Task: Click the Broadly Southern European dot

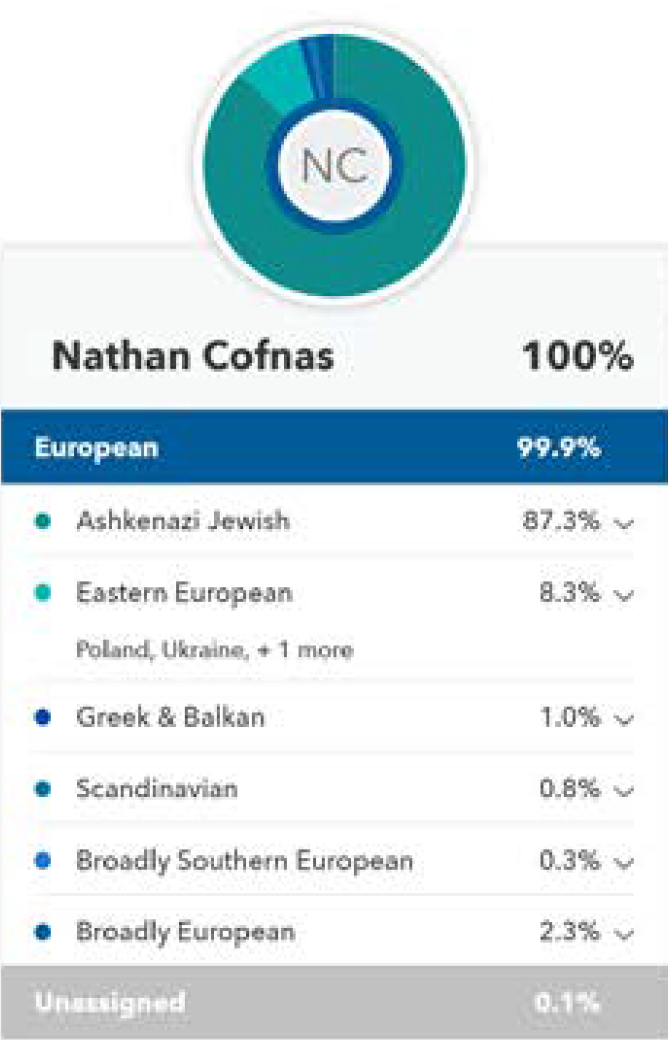Action: pyautogui.click(x=42, y=860)
